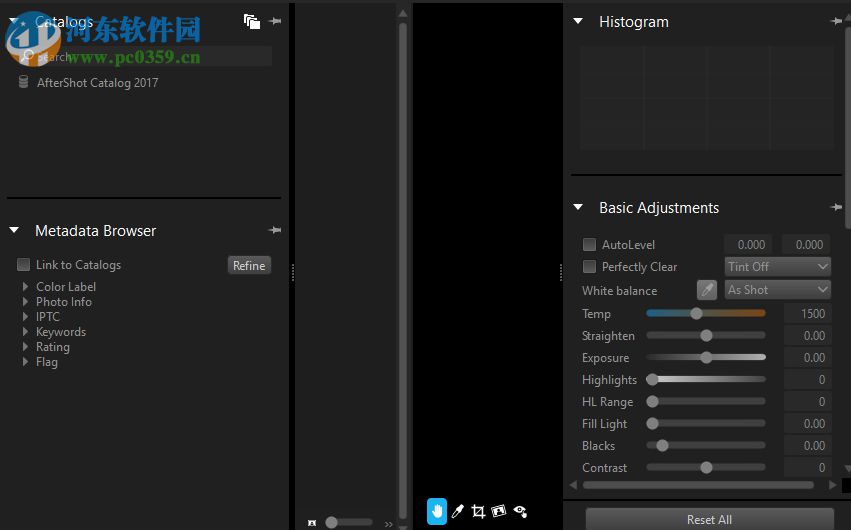Viewport: 851px width, 530px height.
Task: Open more thumbnail options chevrons
Action: click(388, 524)
